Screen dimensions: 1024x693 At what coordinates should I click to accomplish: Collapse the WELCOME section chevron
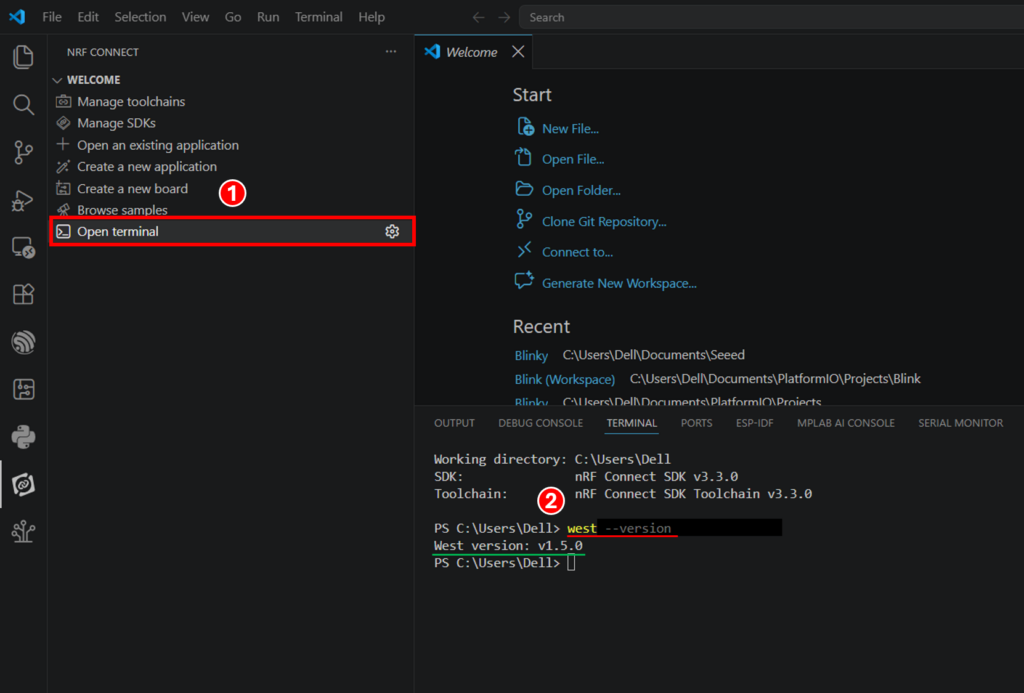tap(57, 80)
